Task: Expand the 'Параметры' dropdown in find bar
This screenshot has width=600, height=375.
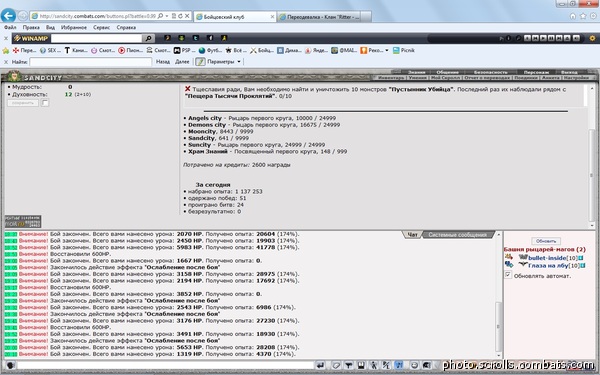Action: click(x=239, y=62)
